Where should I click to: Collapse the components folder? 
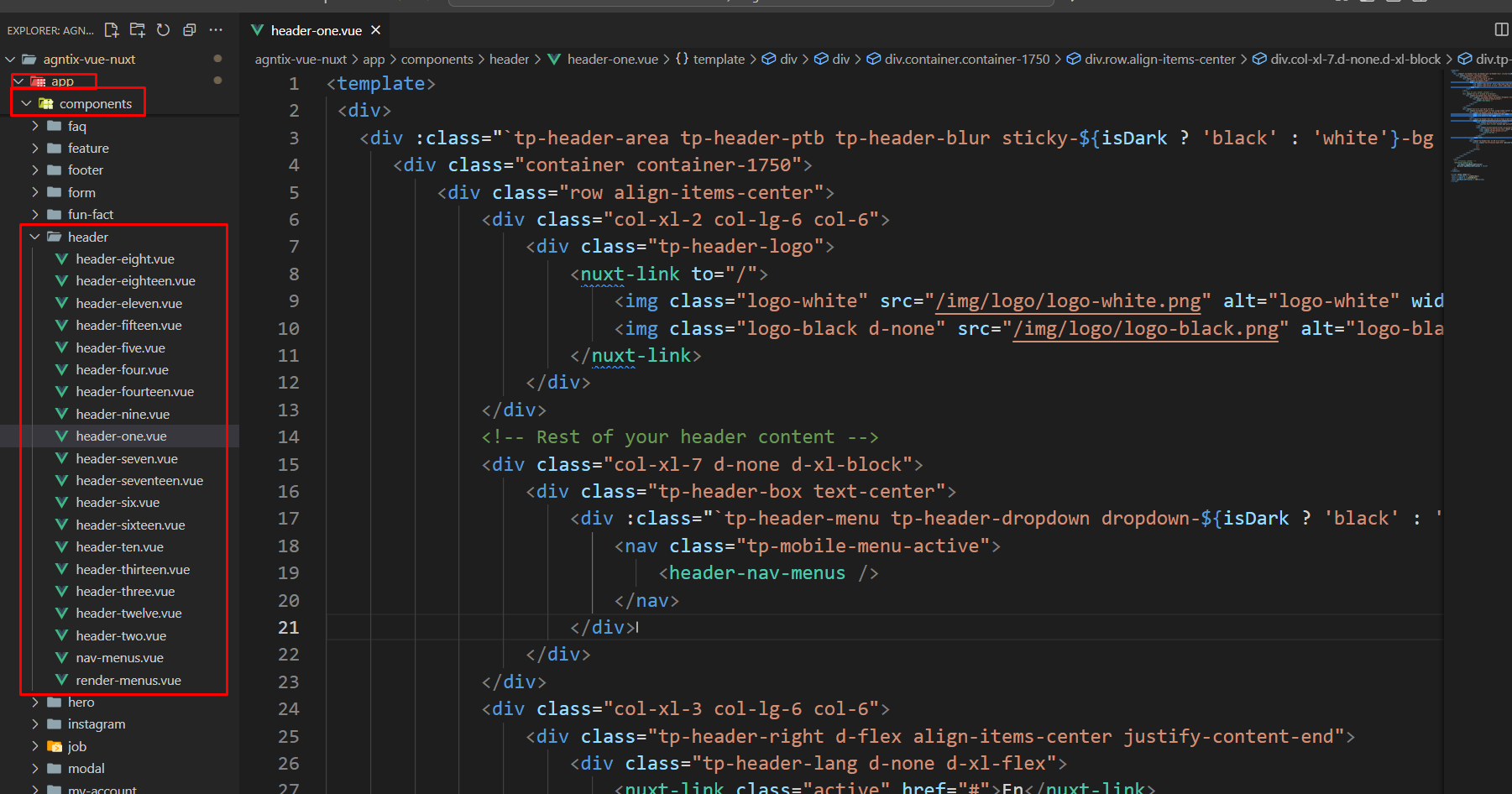[27, 103]
